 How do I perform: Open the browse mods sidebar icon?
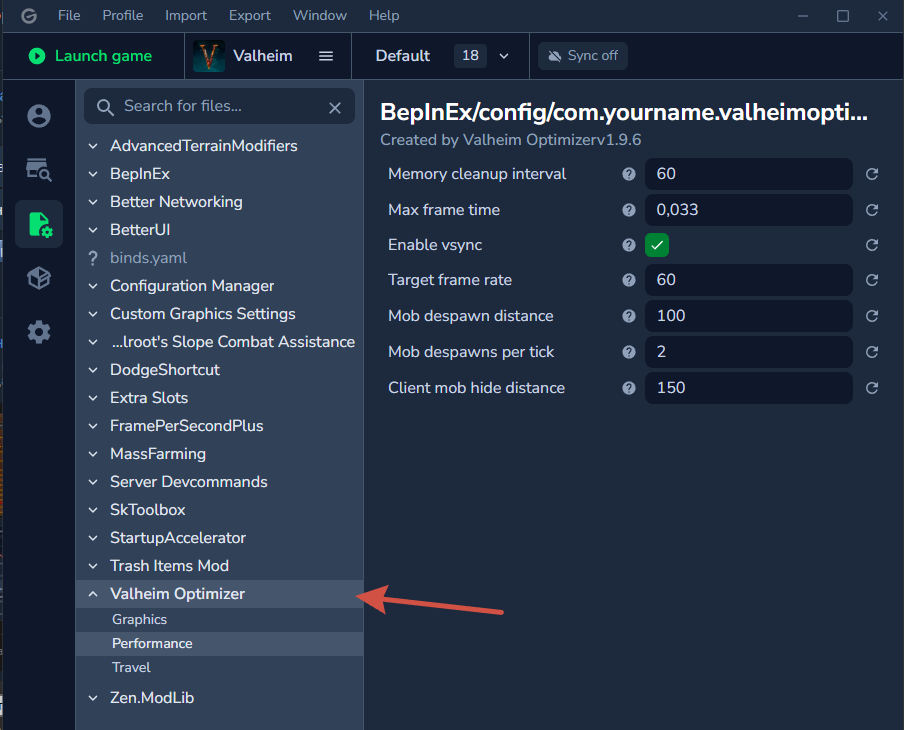click(39, 170)
